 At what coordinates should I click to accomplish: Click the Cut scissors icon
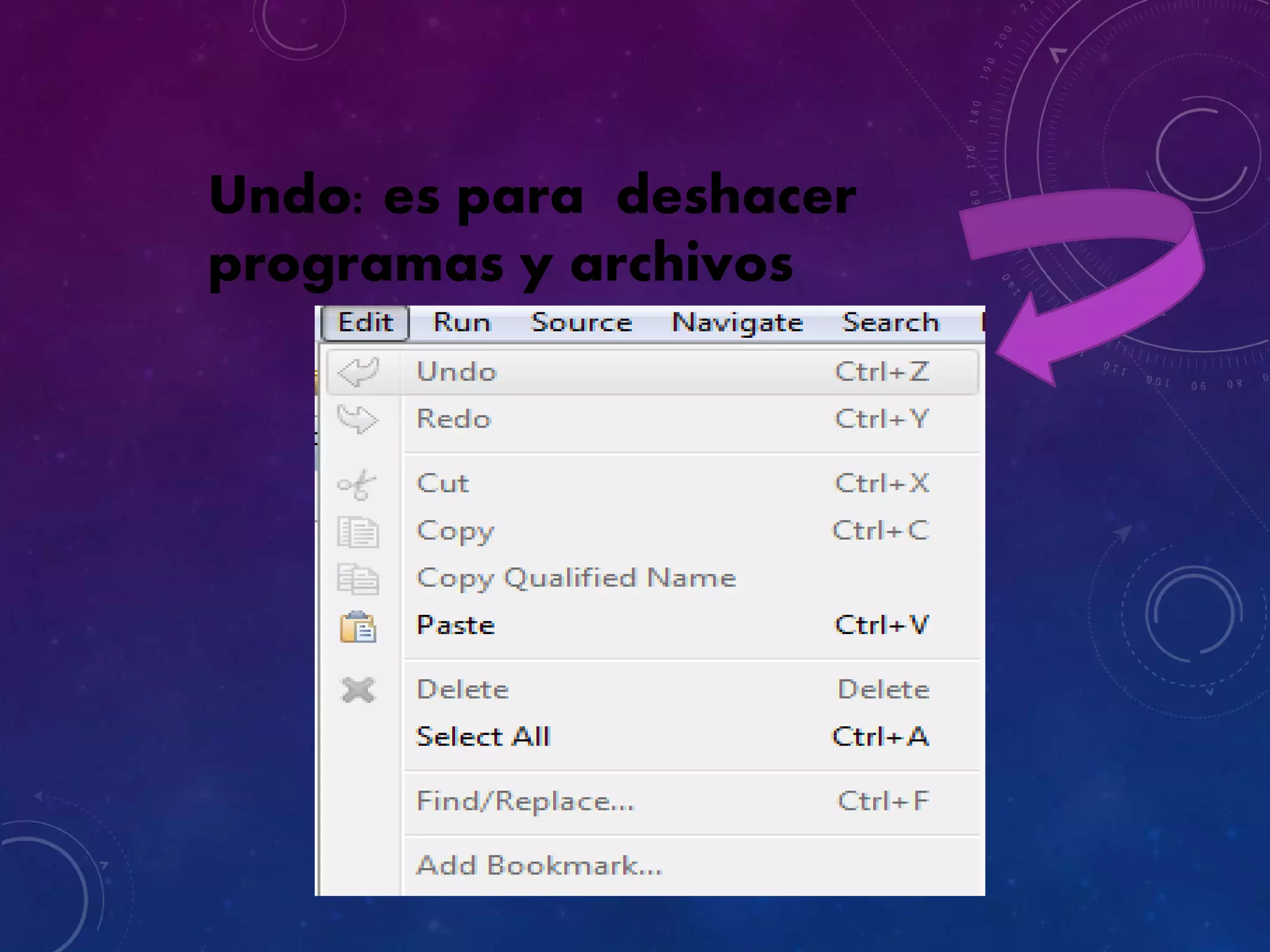pyautogui.click(x=357, y=484)
